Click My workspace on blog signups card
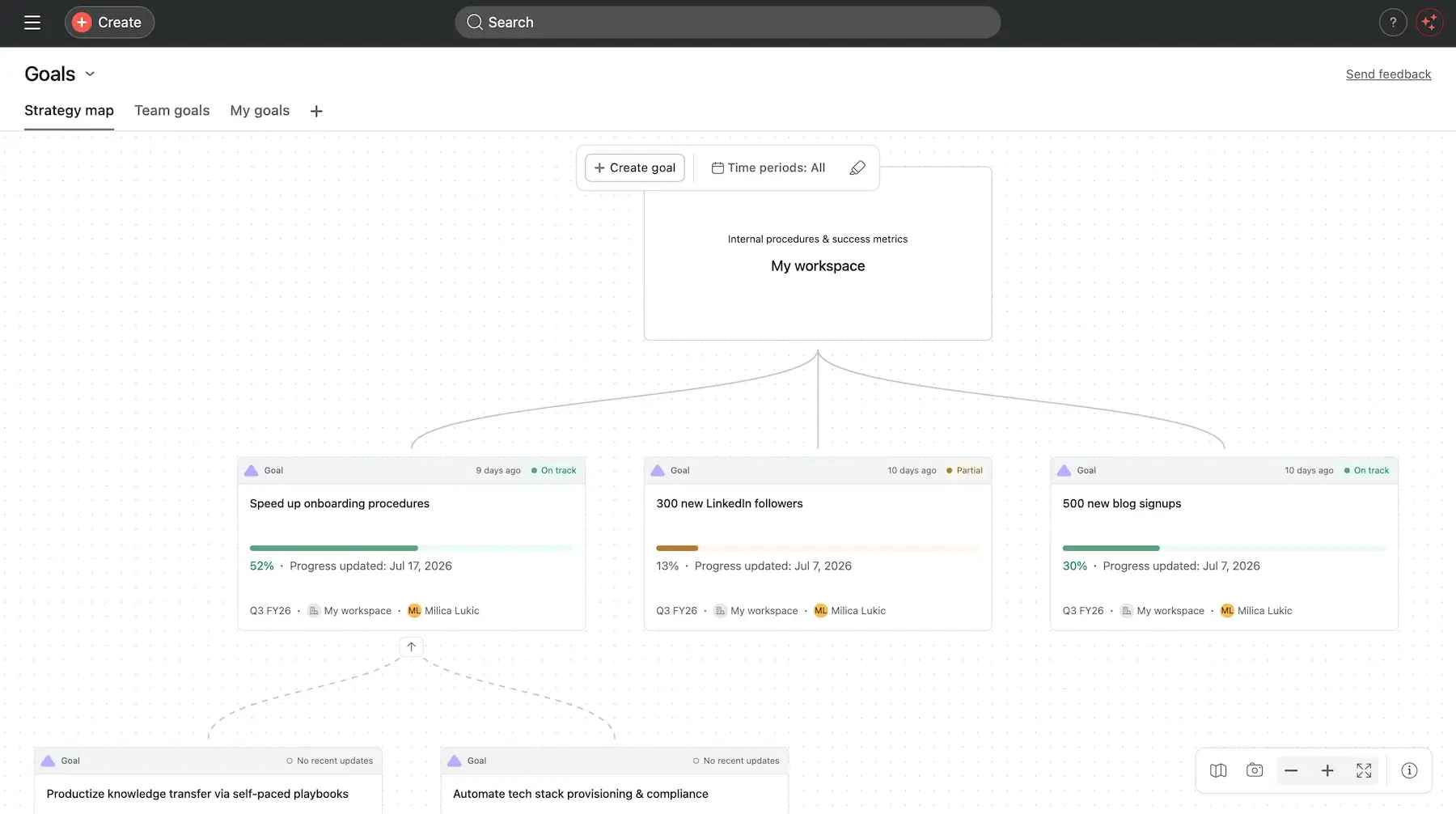Image resolution: width=1456 pixels, height=814 pixels. [x=1162, y=611]
